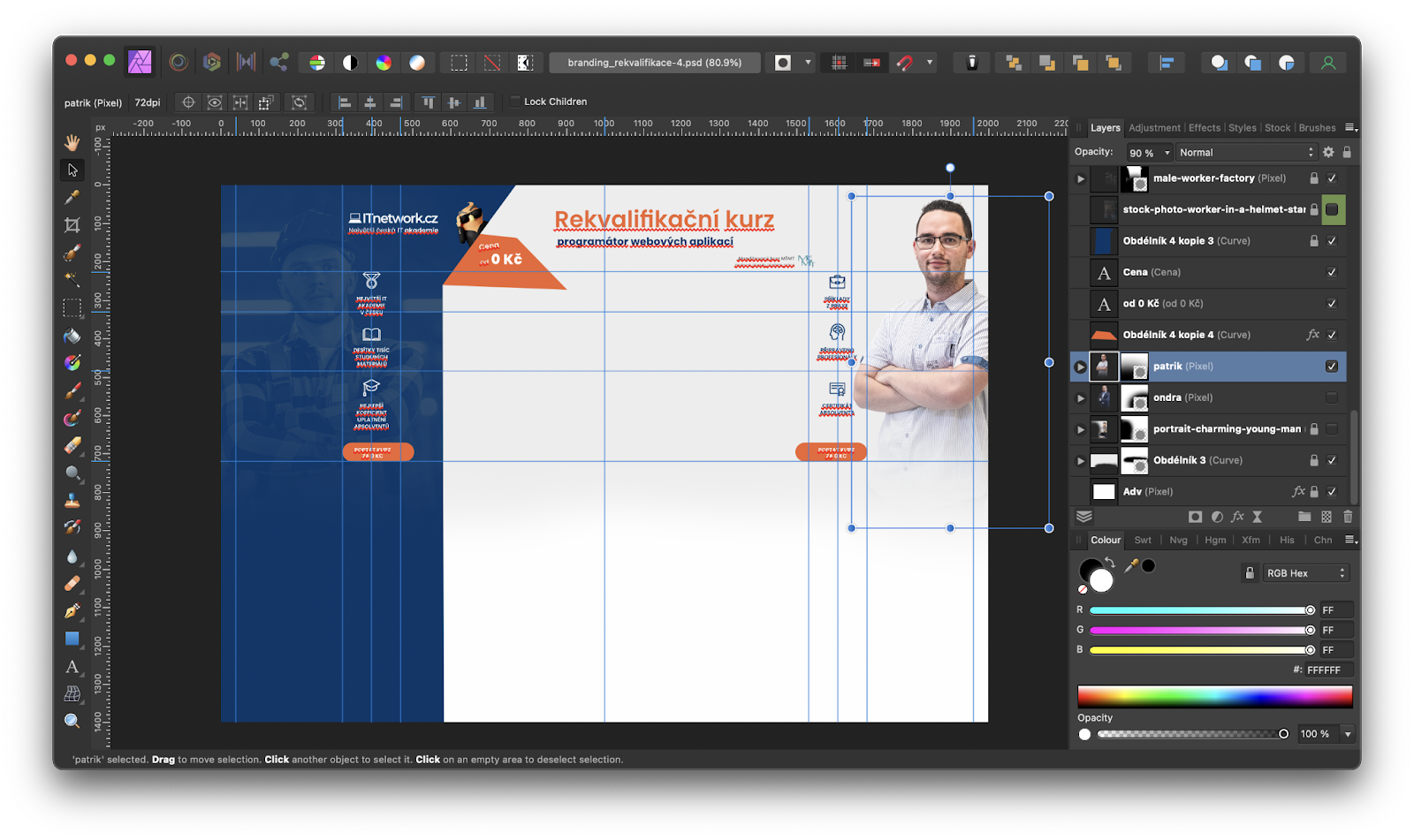
Task: Switch to the Adjustment tab
Action: tap(1154, 128)
